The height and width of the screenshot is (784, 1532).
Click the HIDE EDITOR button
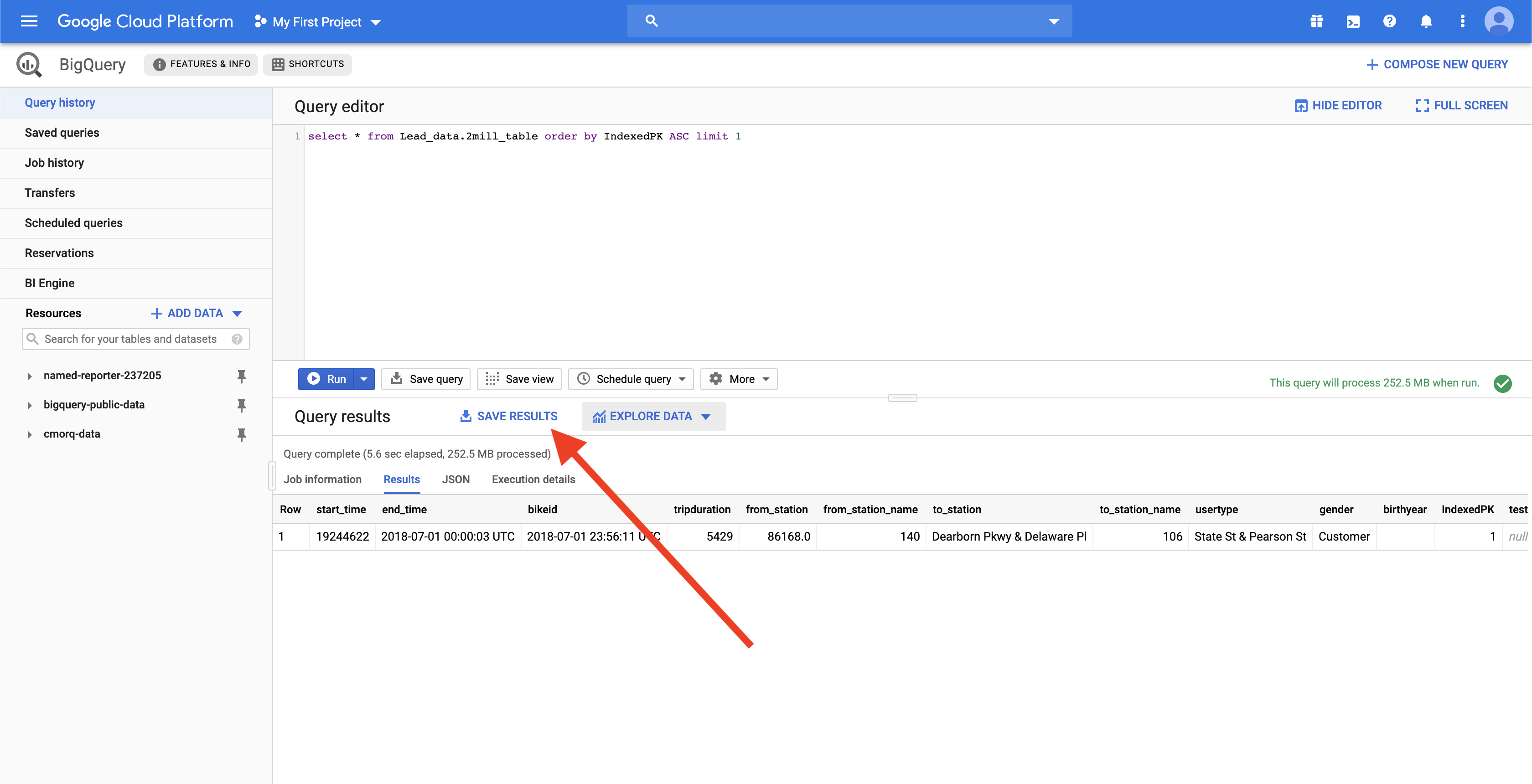click(1338, 105)
